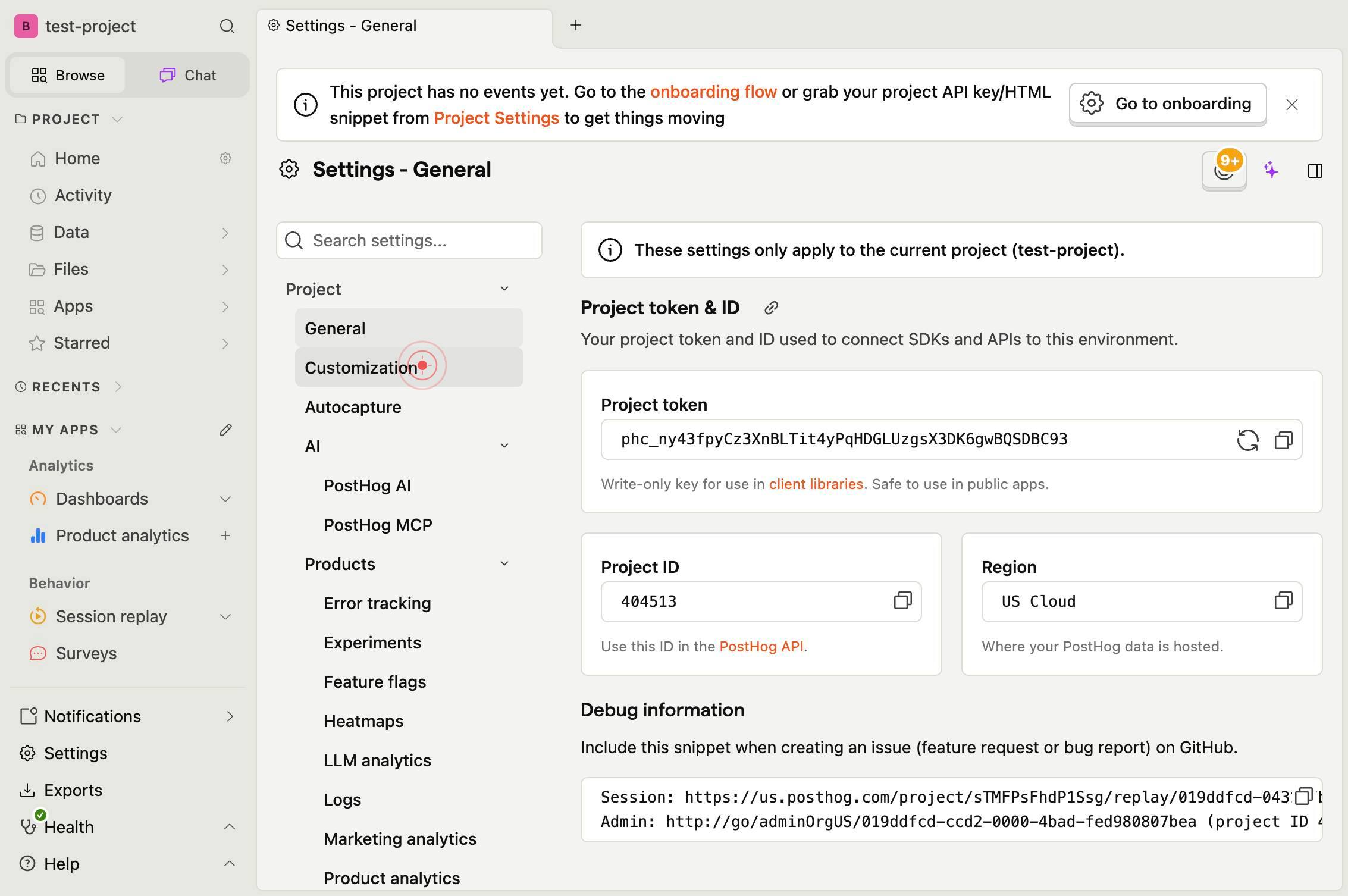Select General in settings menu
This screenshot has height=896, width=1348.
[409, 328]
